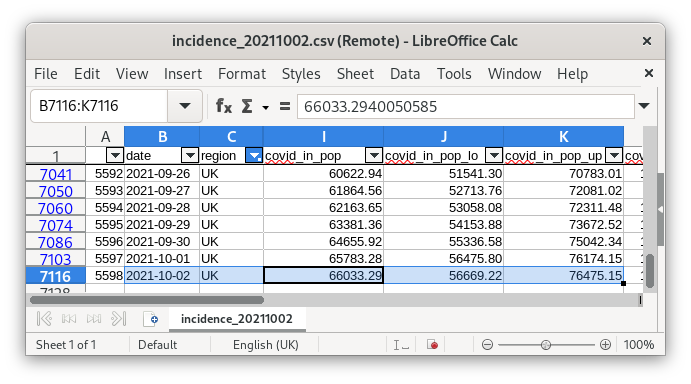Open the Data menu
Screen dimensions: 691x384
(x=405, y=74)
